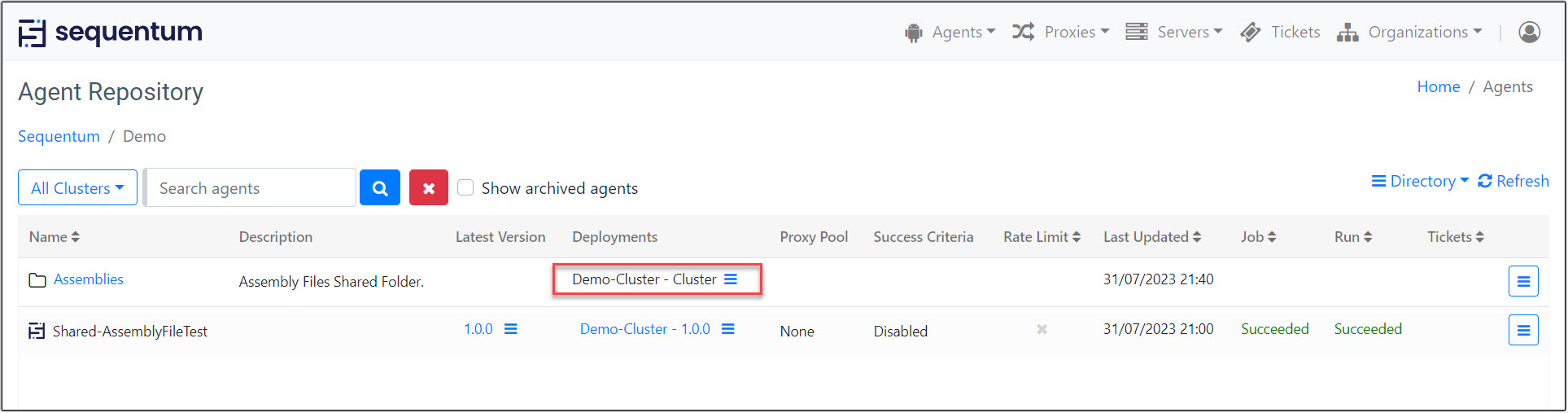1568x413 pixels.
Task: Open the Assemblies row actions menu button
Action: pos(1522,281)
